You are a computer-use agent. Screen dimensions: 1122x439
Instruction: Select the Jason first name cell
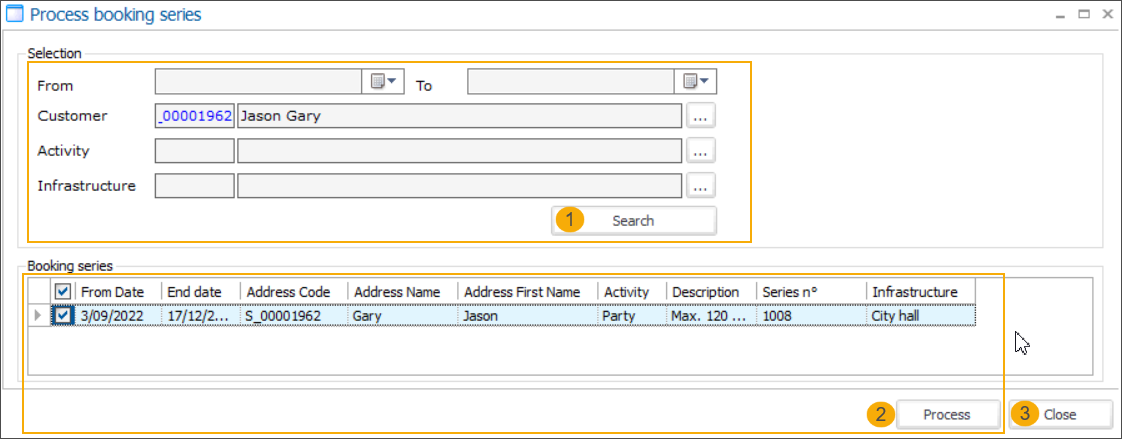coord(529,315)
